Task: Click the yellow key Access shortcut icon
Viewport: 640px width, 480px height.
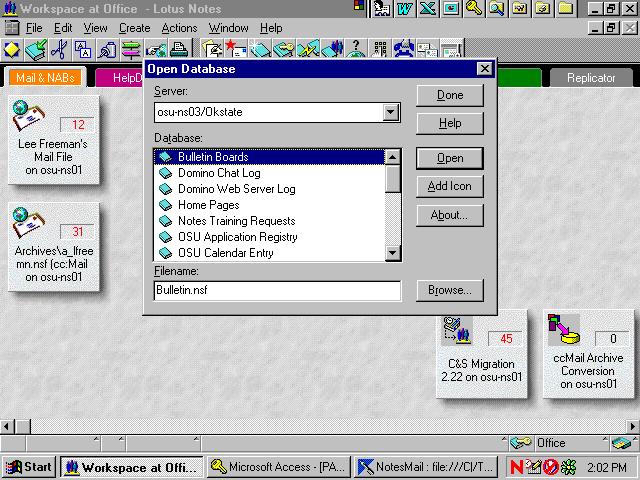Action: [474, 9]
